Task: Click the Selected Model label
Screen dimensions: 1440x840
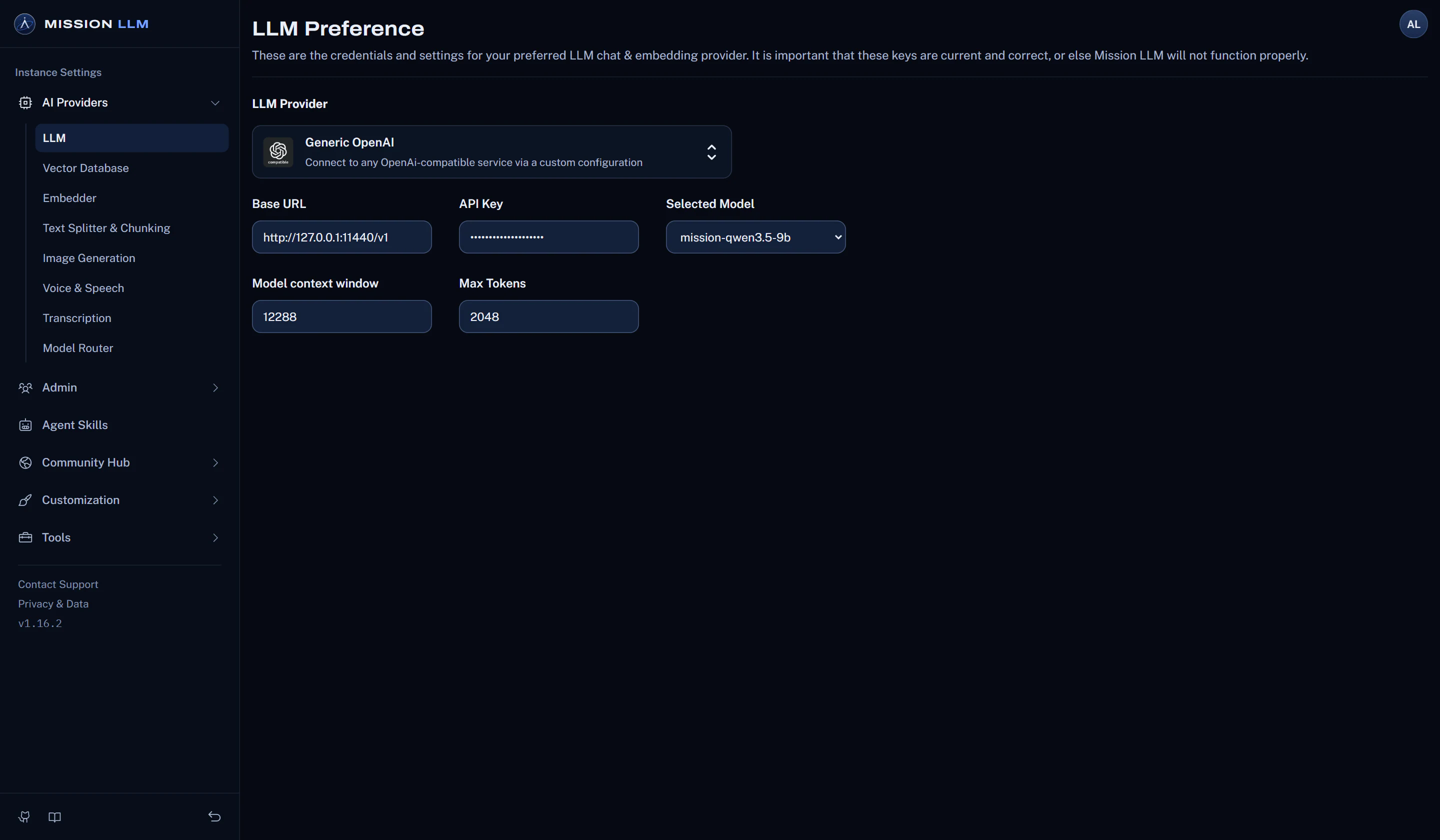Action: (x=710, y=204)
